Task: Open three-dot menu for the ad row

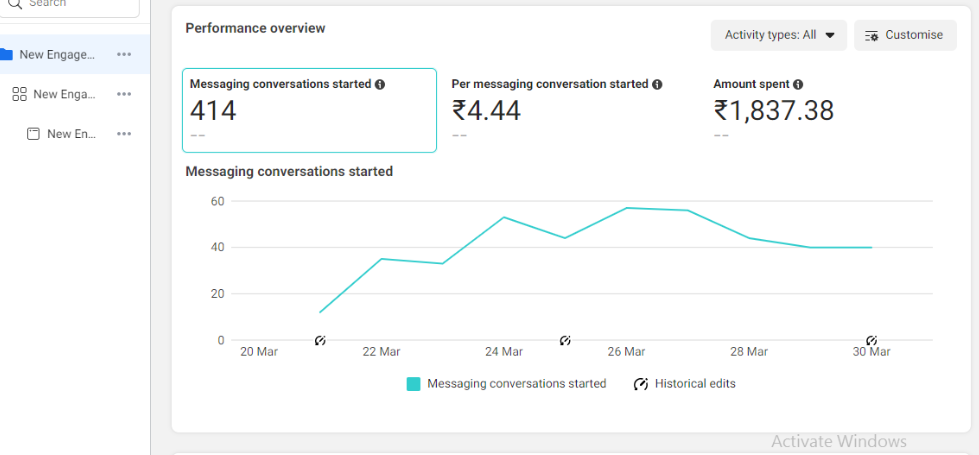Action: pos(124,134)
